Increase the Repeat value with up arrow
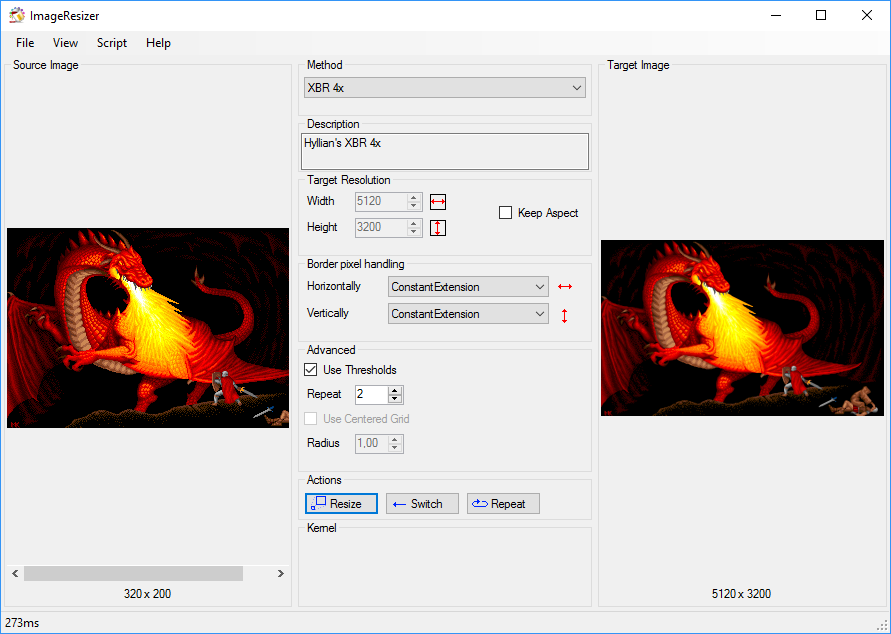Screen dimensions: 891x634 tap(395, 390)
